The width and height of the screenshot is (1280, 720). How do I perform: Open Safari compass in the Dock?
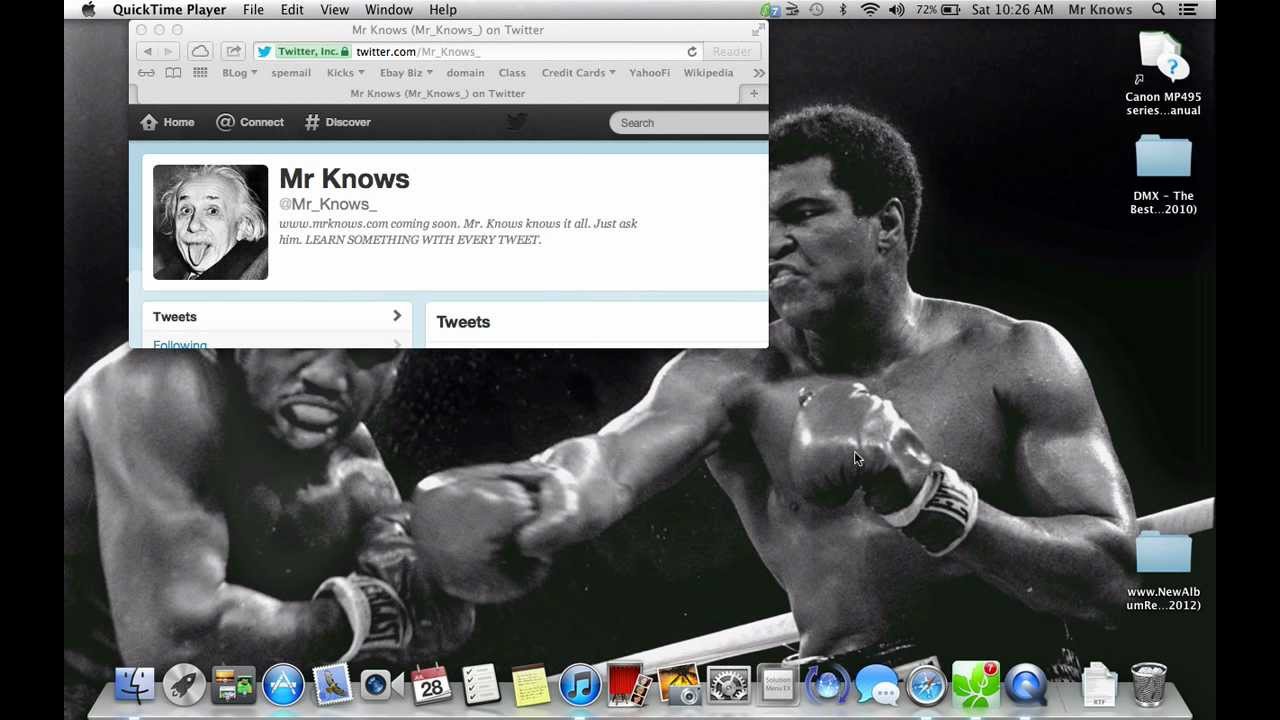click(x=926, y=685)
